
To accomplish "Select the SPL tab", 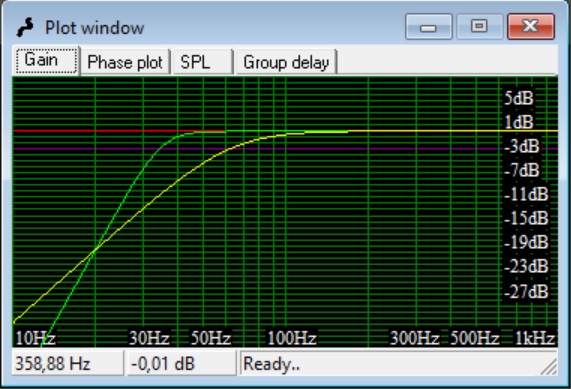I will [202, 62].
